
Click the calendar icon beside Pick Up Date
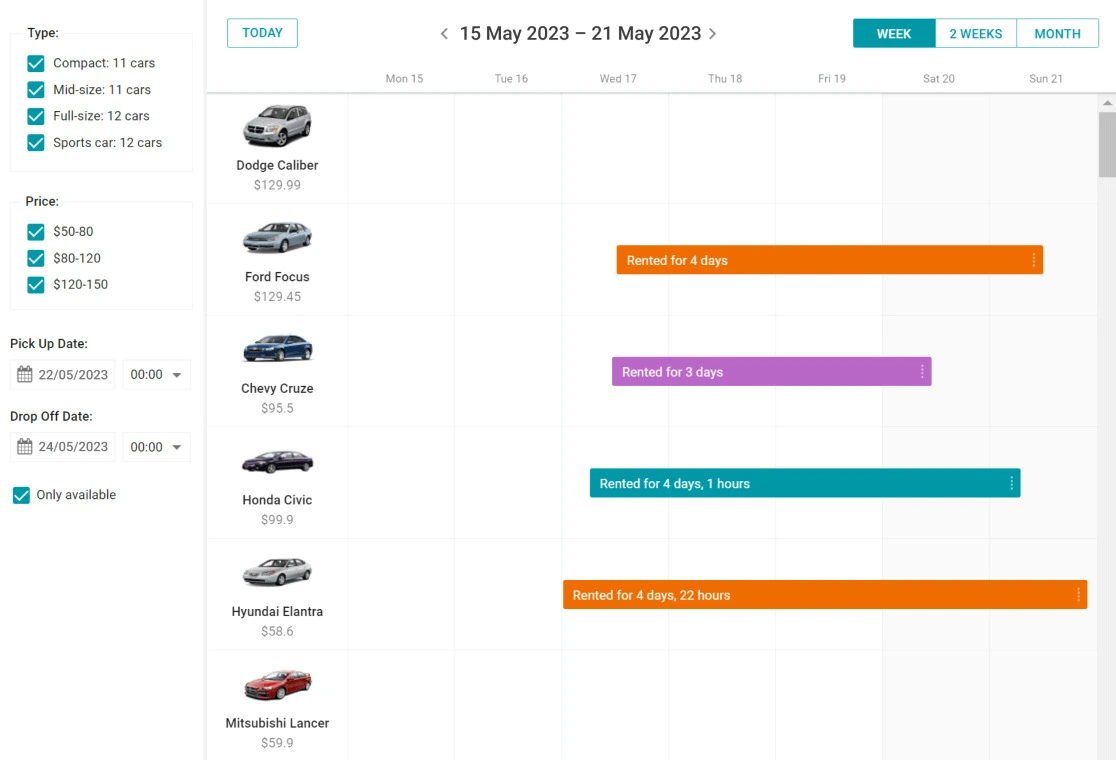25,374
